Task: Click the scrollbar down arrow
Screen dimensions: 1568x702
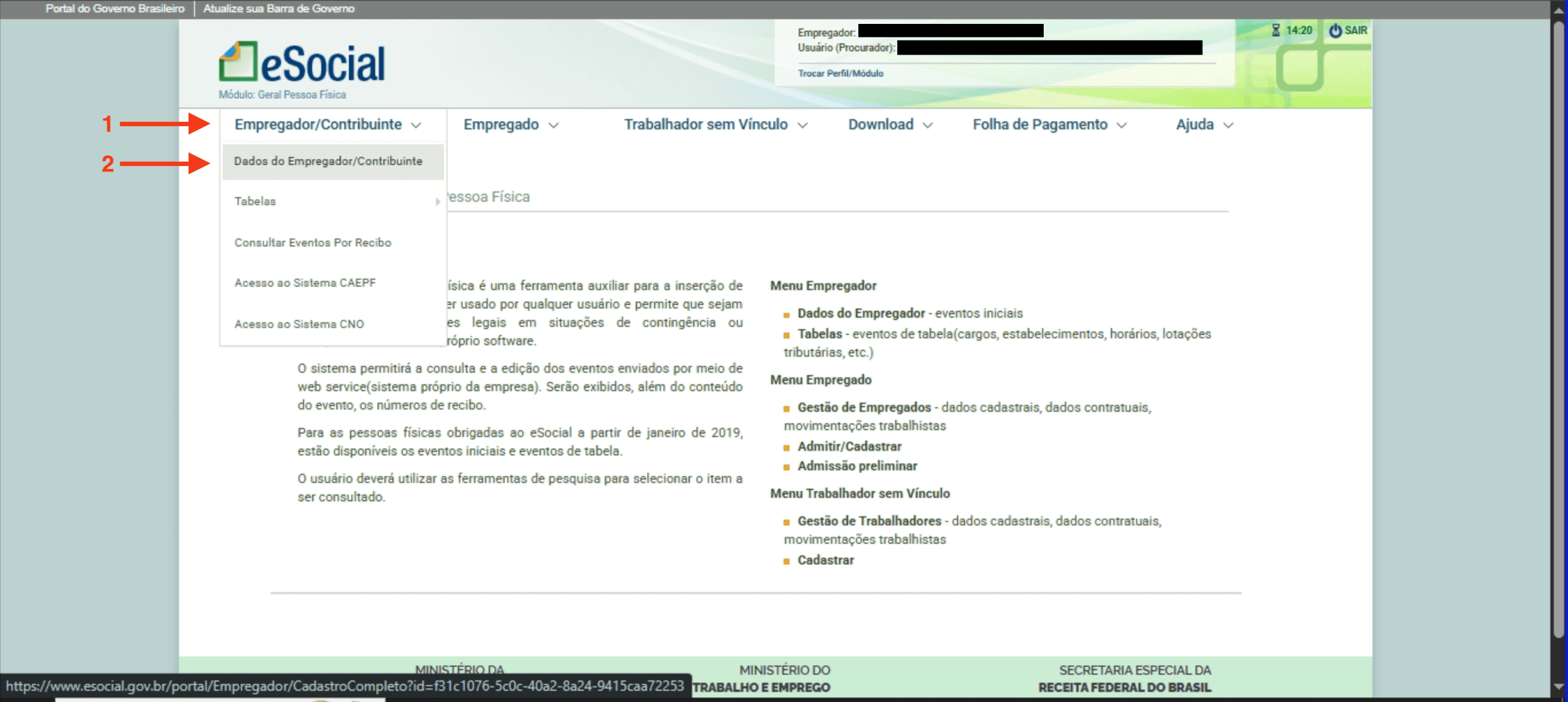Action: [1559, 686]
